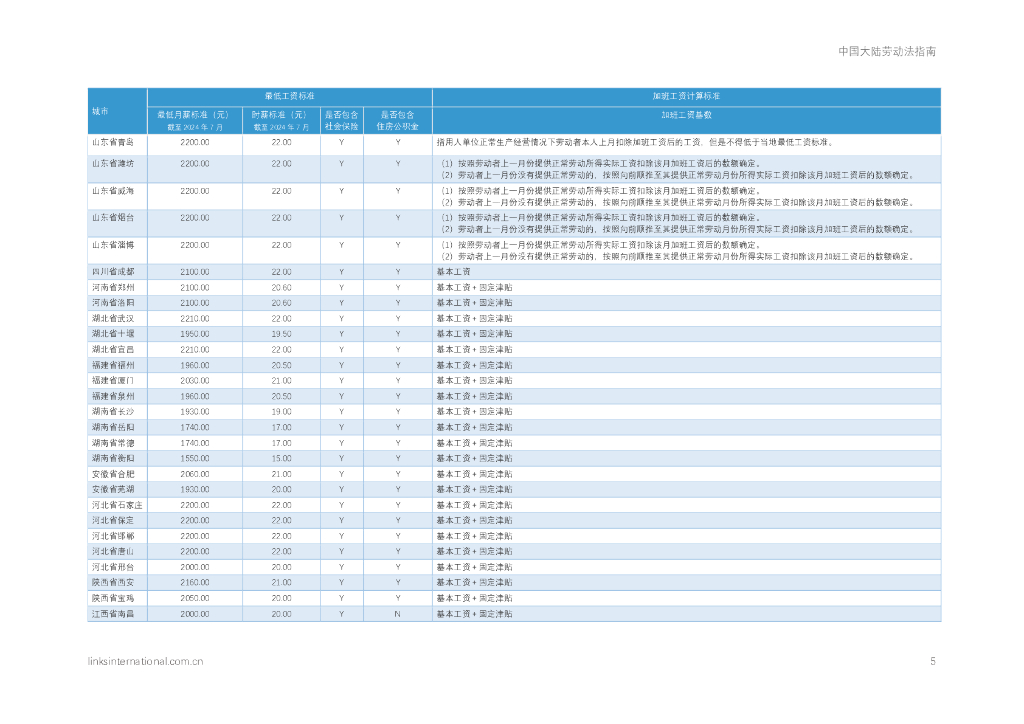This screenshot has height=724, width=1024.
Task: Click 基本工资 + 固定津贴 in the 湖北省武汉 row
Action: tap(474, 319)
